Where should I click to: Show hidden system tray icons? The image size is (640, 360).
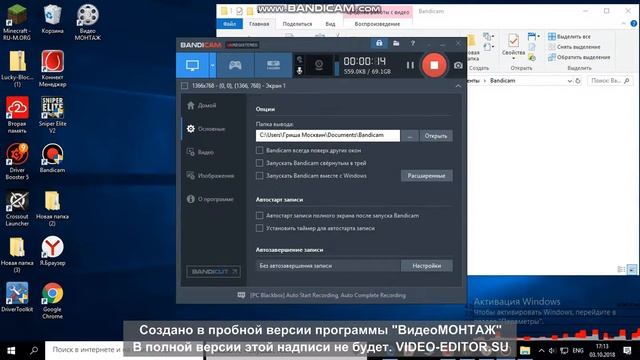(541, 351)
